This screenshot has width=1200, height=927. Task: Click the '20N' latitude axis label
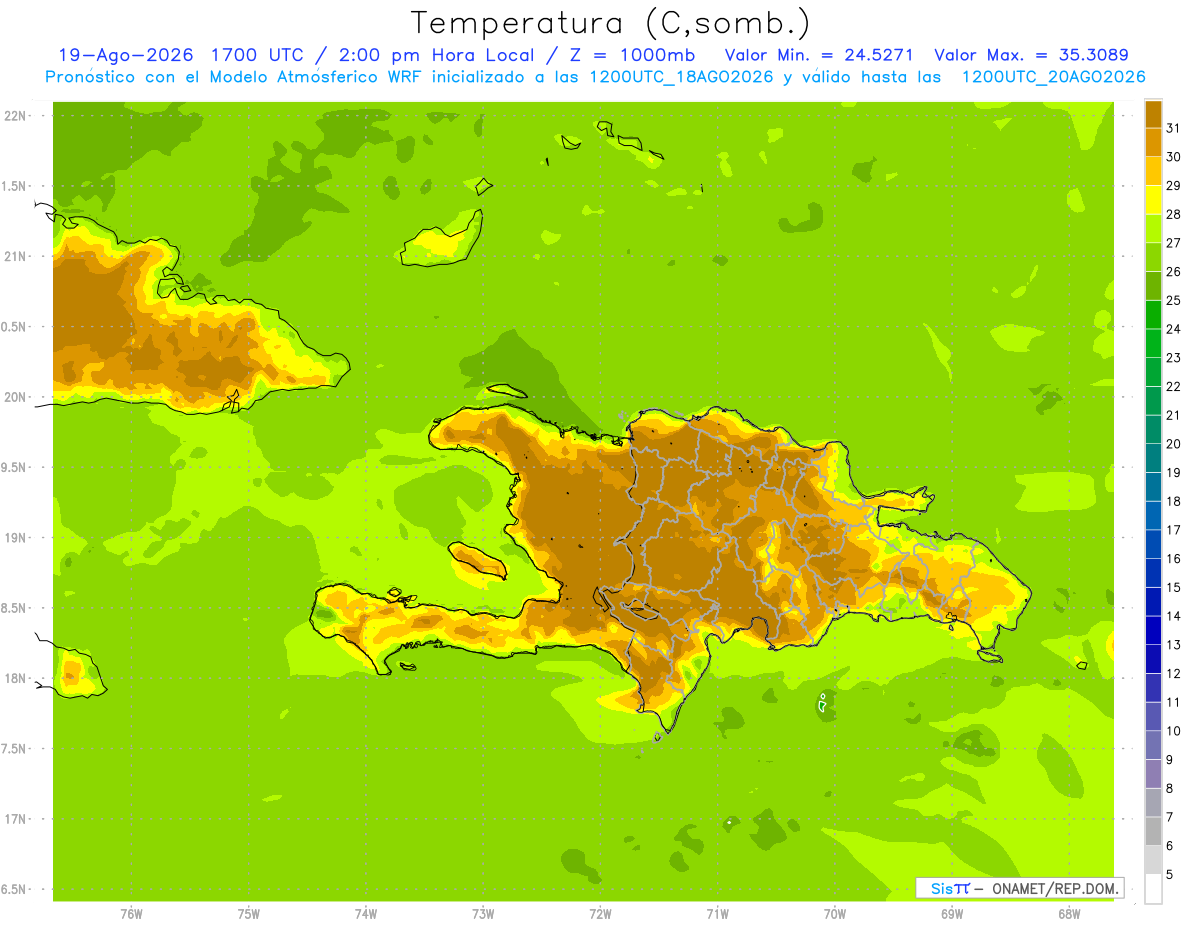pos(16,397)
